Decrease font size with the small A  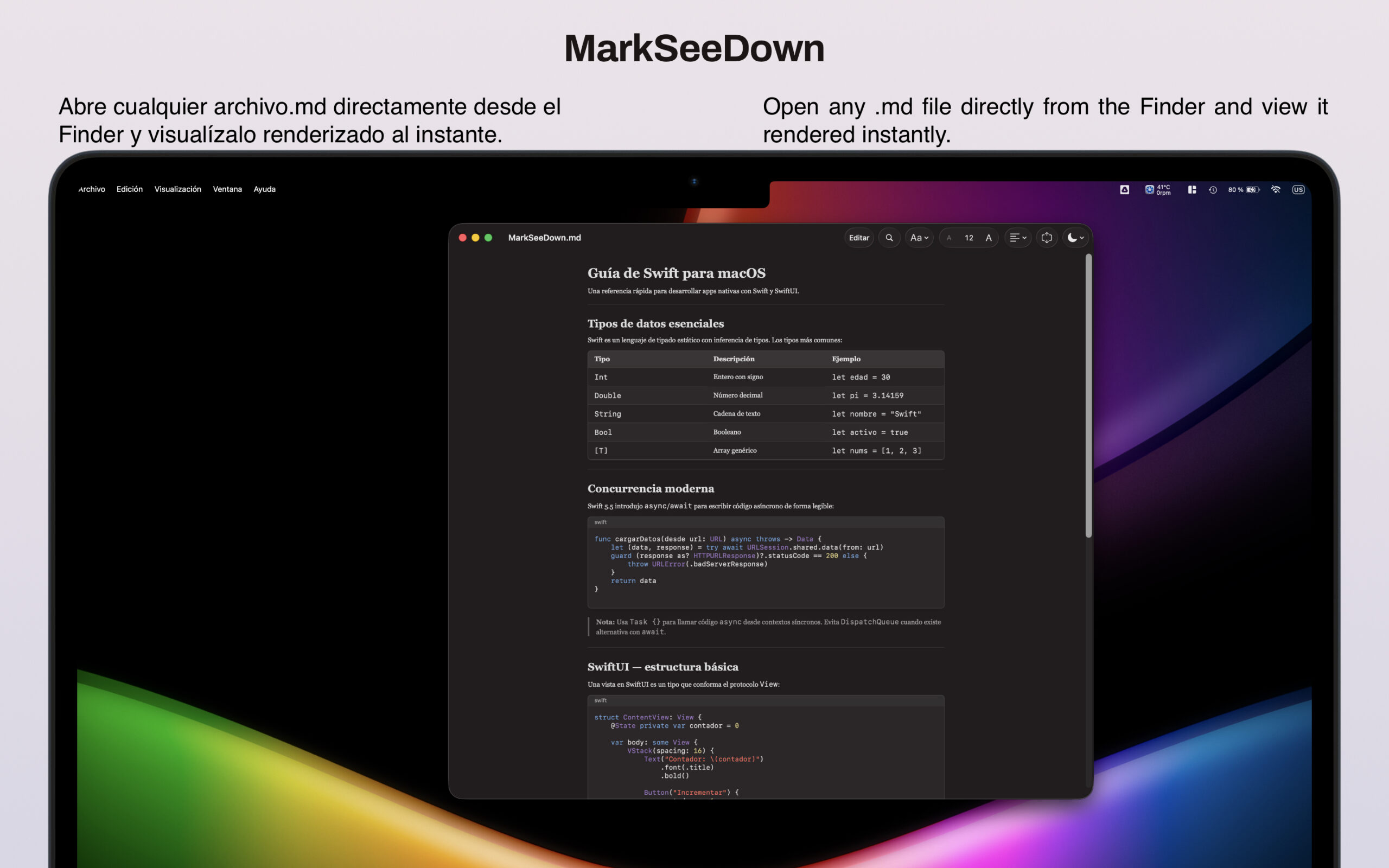[949, 238]
